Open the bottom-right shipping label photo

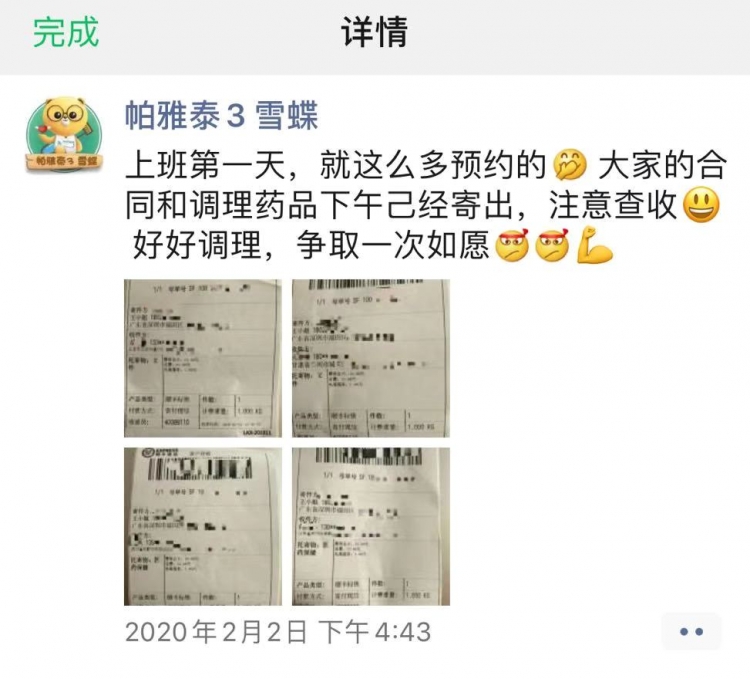click(371, 526)
